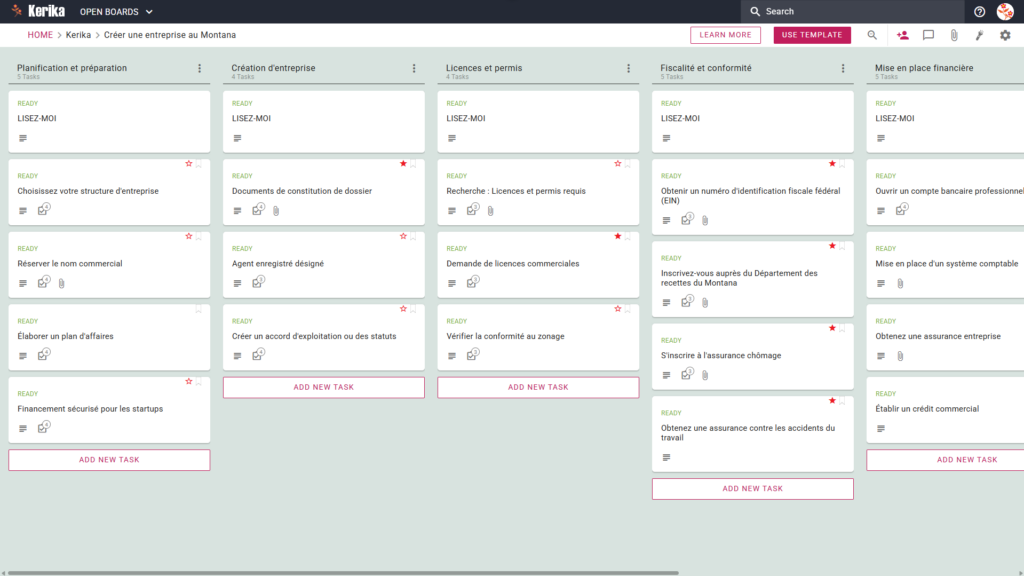The width and height of the screenshot is (1024, 576).
Task: Open checklist icon on Demande de licences commerciales
Action: point(472,282)
